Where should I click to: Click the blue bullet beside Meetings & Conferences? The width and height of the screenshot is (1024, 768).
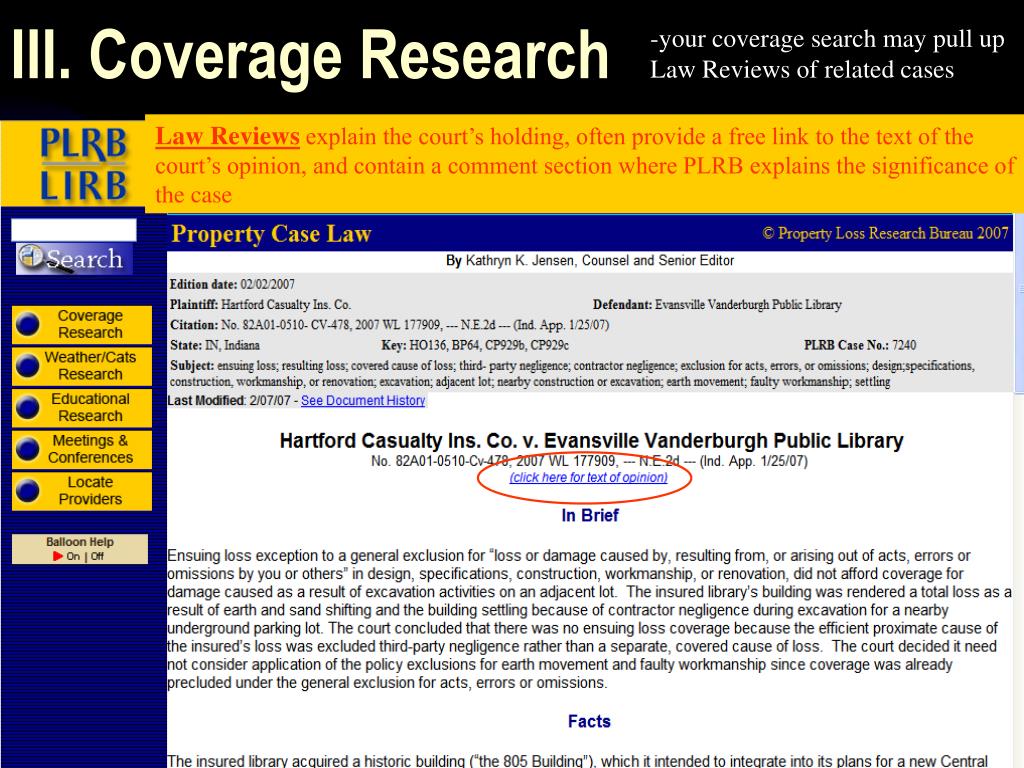28,449
